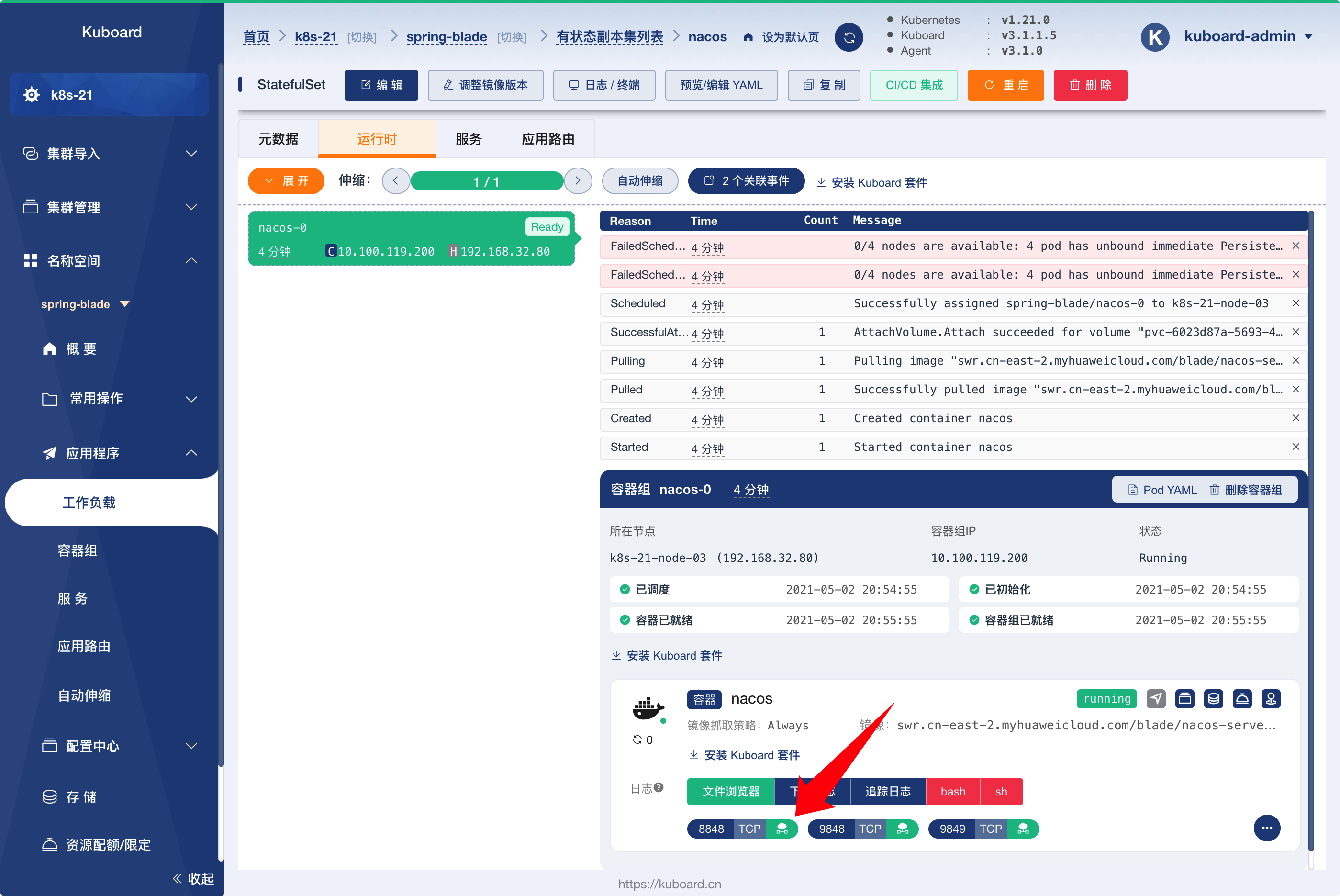Click the proxy icon on port 9848
The image size is (1340, 896).
click(903, 829)
